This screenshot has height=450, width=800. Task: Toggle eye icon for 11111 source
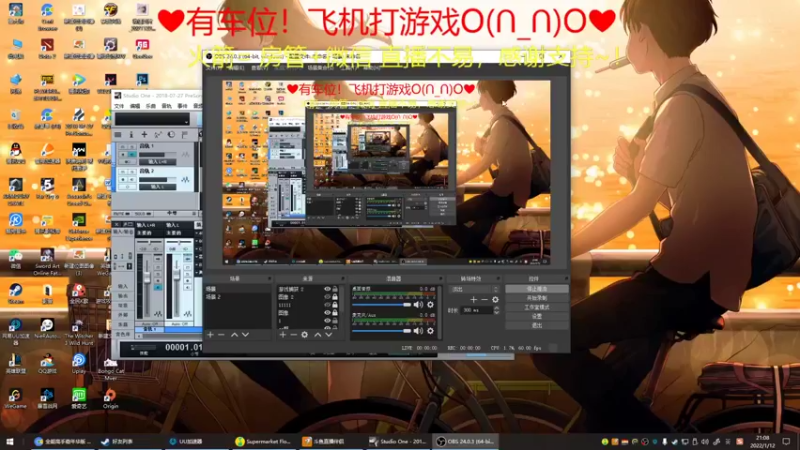pos(327,305)
